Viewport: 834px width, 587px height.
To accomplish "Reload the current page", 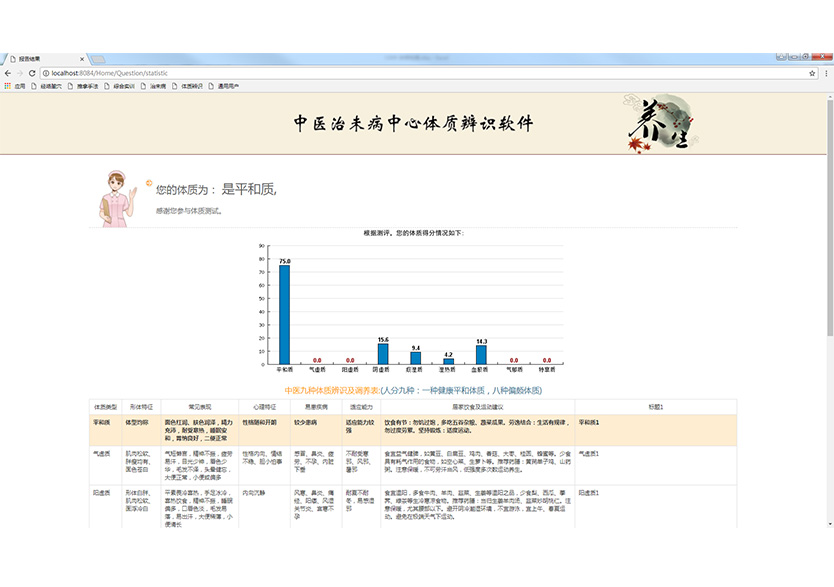I will 33,73.
